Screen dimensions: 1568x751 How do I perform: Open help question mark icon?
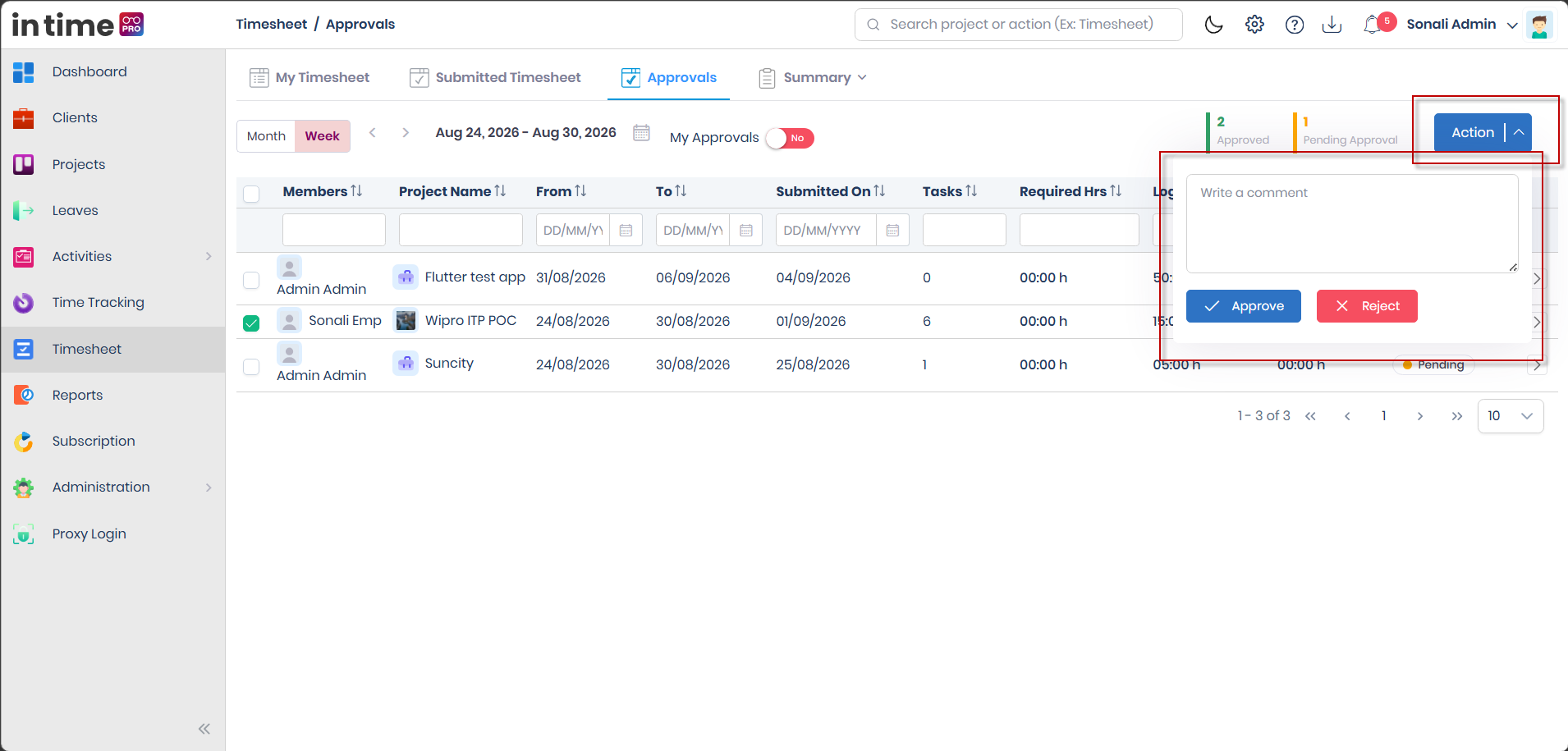point(1295,25)
